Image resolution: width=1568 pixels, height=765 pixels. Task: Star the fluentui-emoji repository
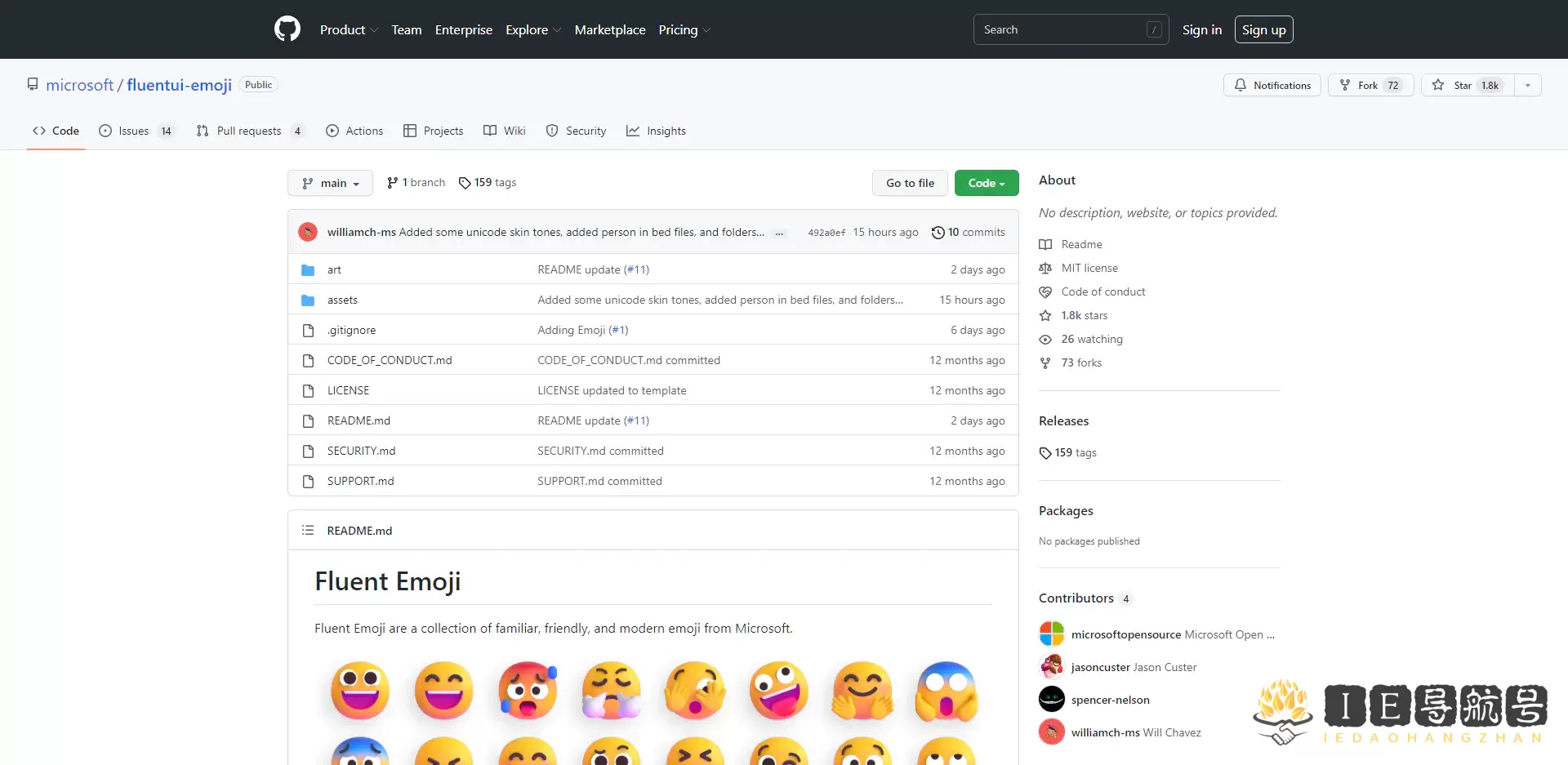pos(1465,85)
